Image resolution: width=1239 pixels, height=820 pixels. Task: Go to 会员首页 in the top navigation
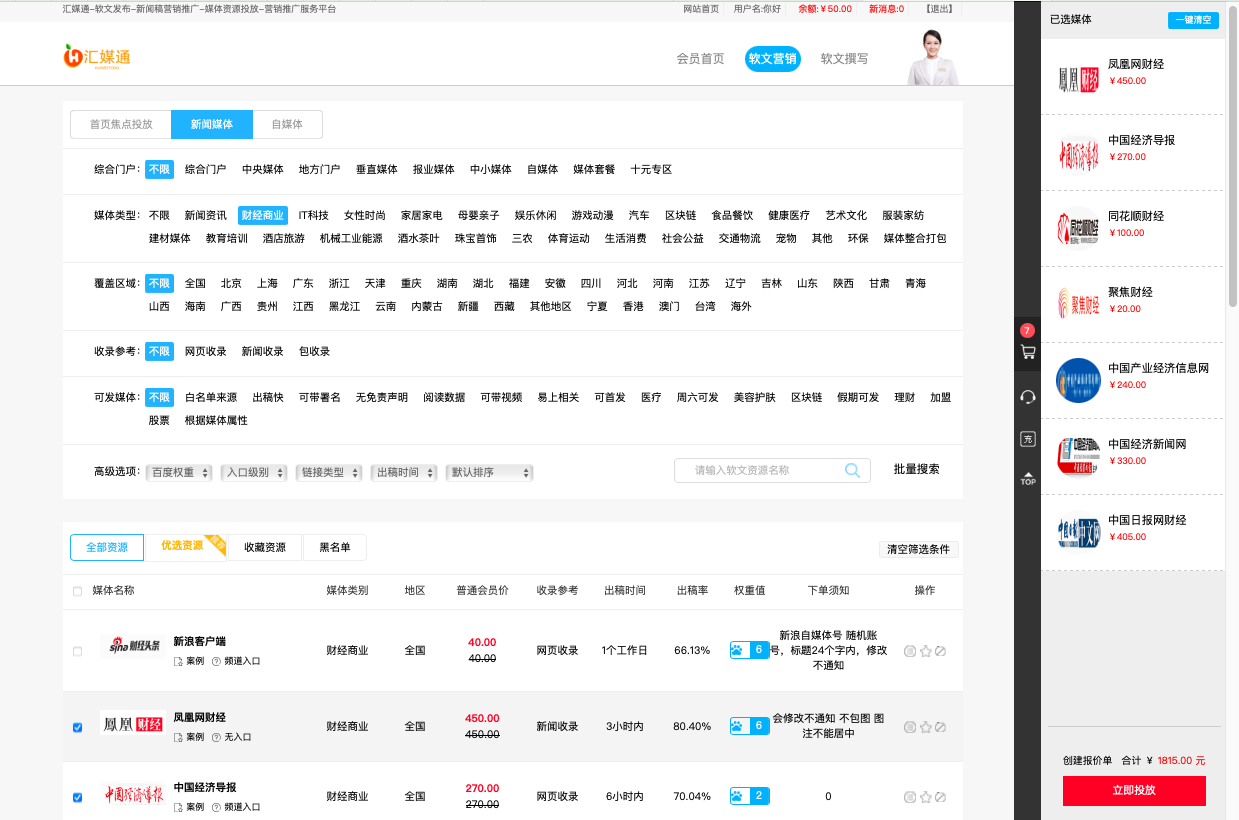700,59
